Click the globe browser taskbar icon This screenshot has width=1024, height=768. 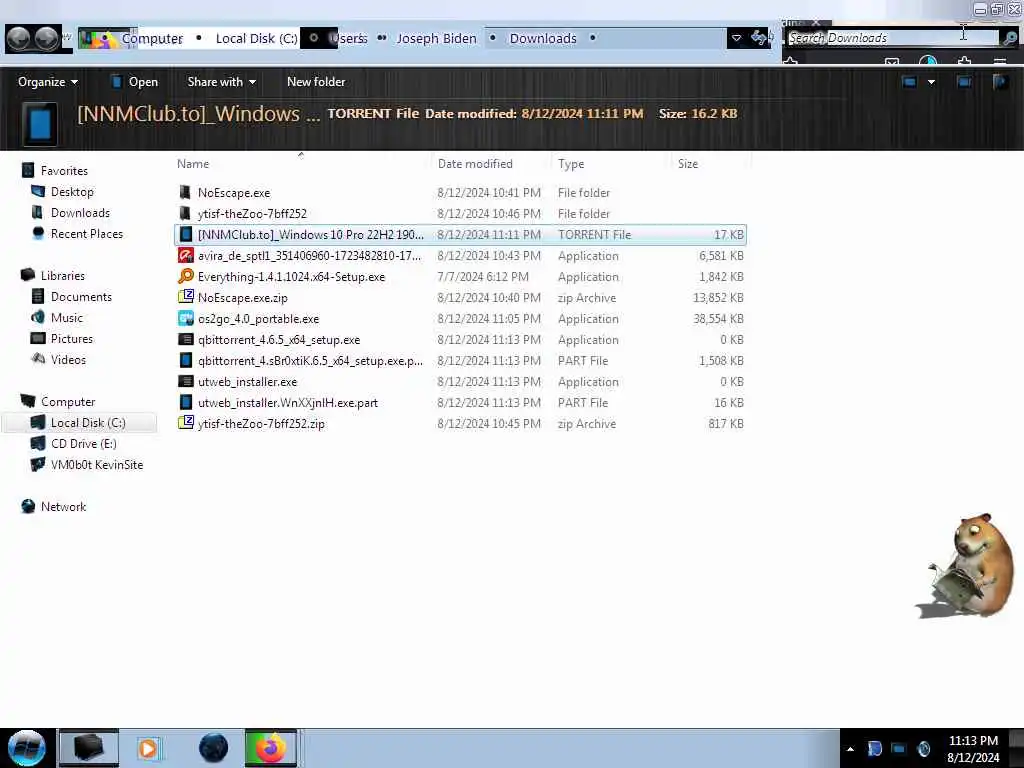click(x=213, y=748)
